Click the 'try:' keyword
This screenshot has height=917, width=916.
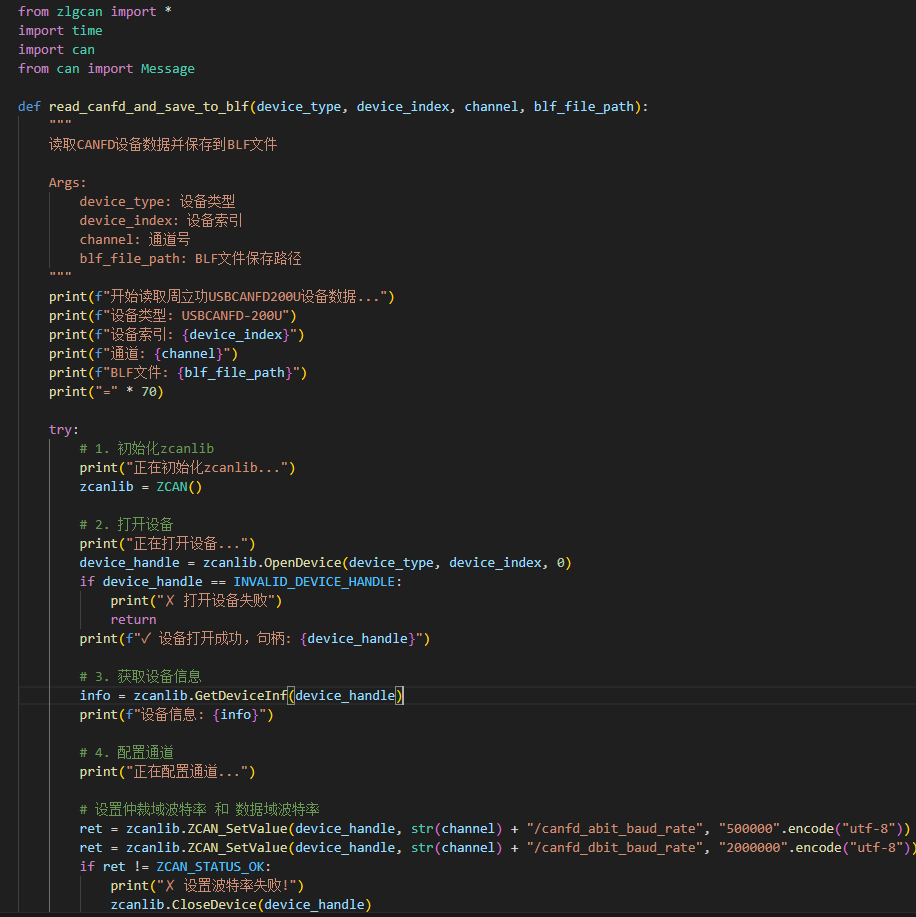[x=64, y=430]
